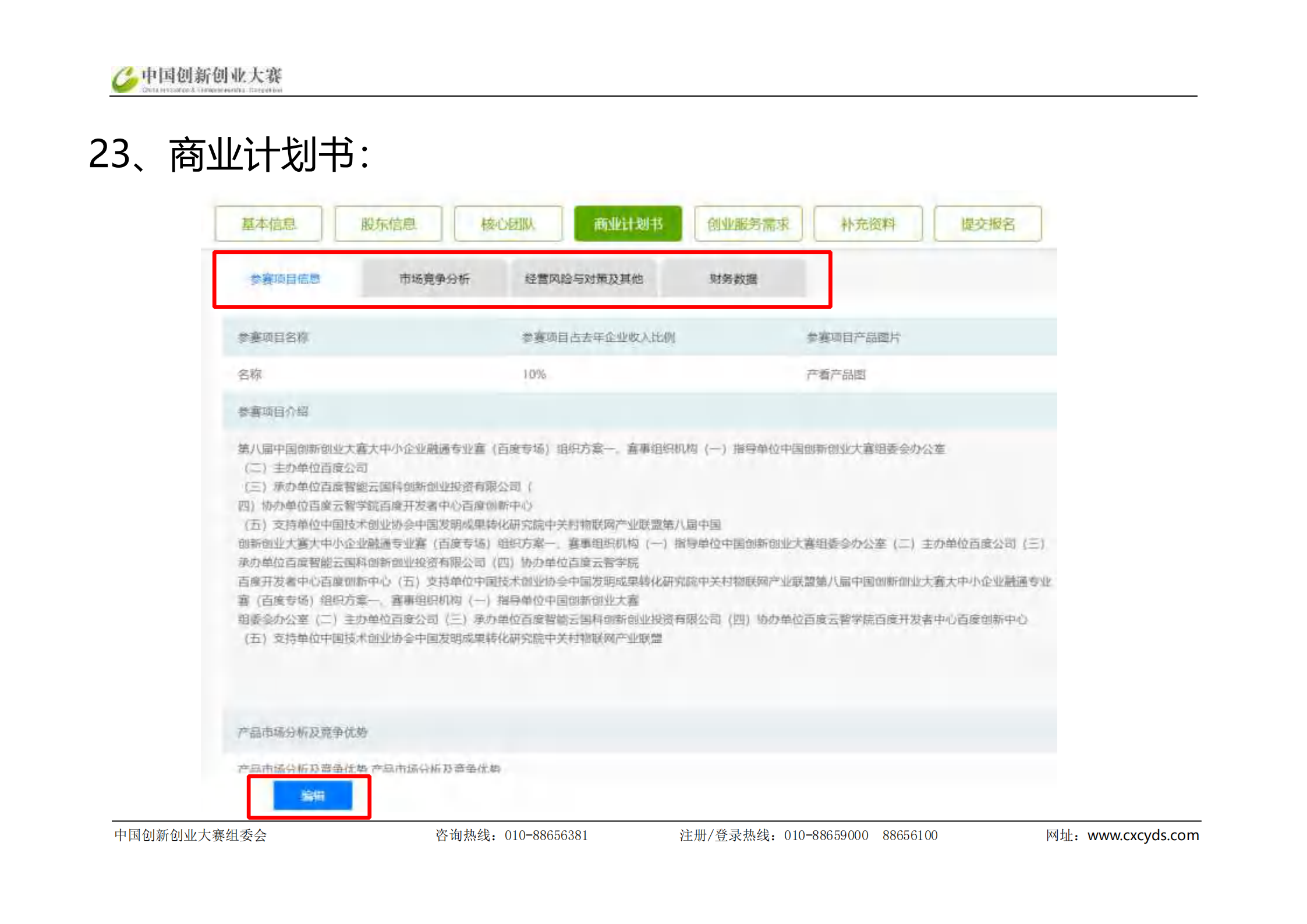Open the 创业服务需求 tab
This screenshot has height=924, width=1307.
coord(748,224)
